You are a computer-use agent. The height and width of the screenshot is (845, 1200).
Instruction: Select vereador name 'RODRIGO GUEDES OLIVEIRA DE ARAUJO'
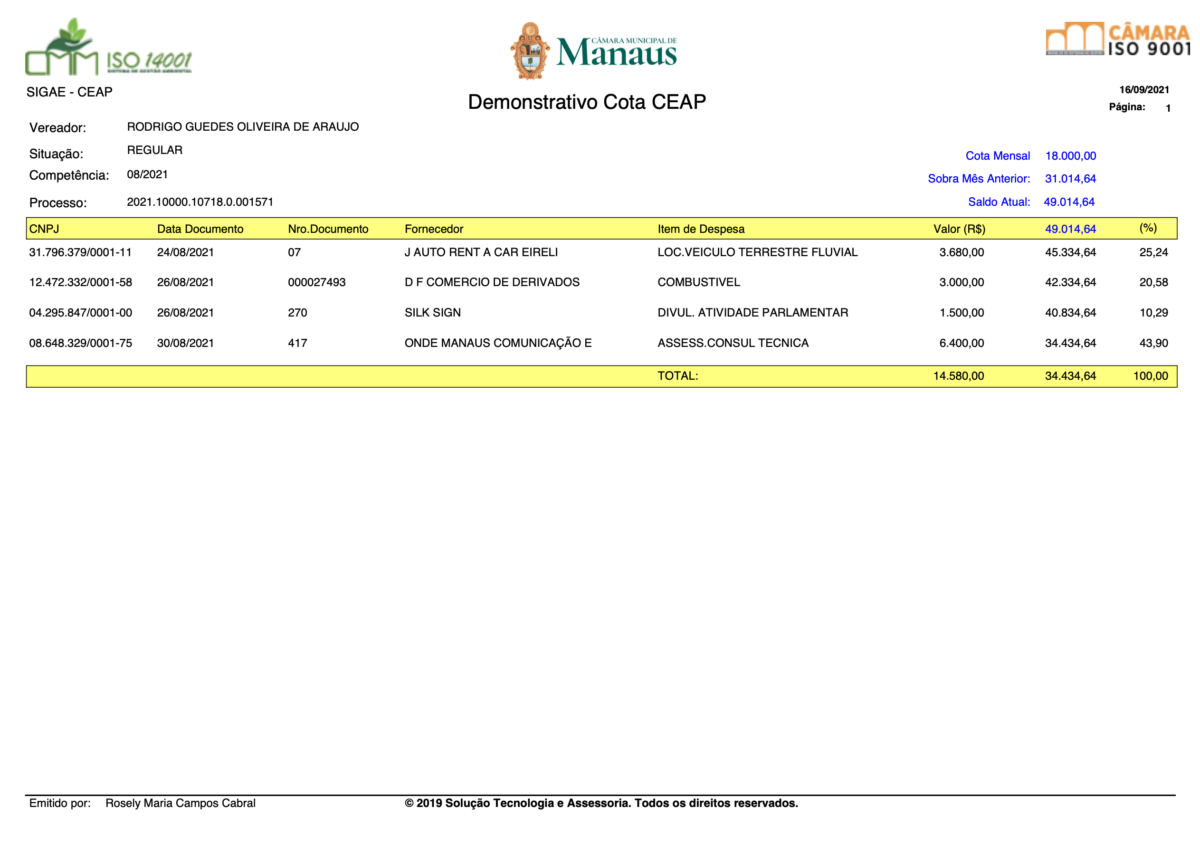click(243, 127)
